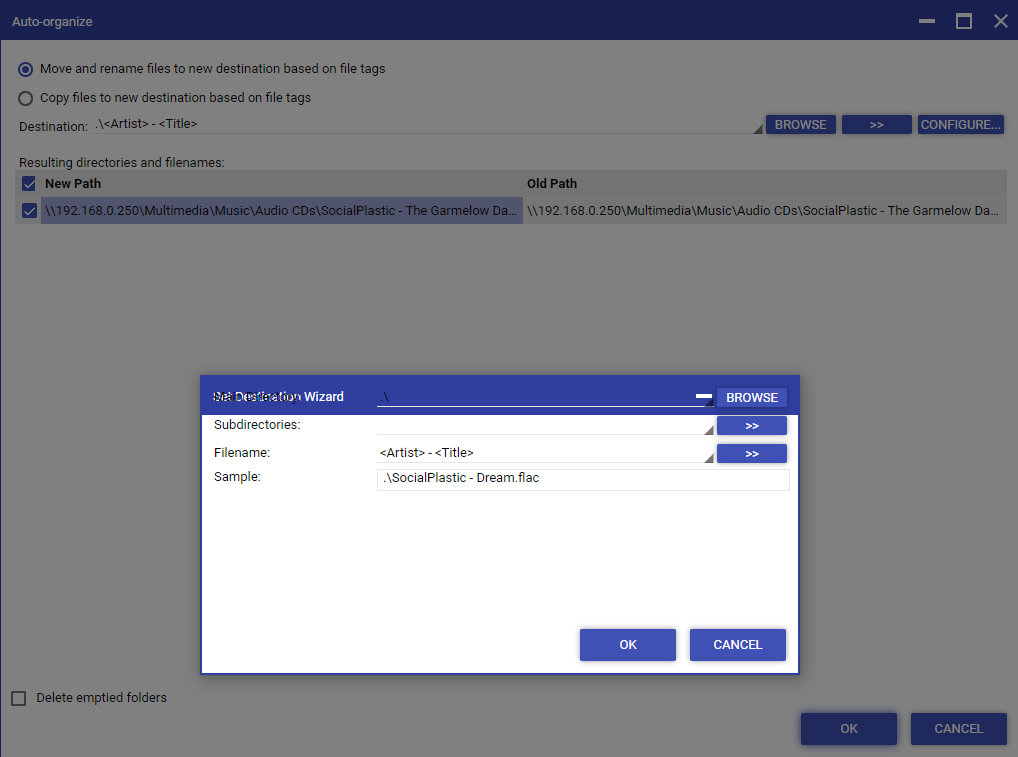
Task: Open the CONFIGURE... settings button
Action: click(x=960, y=125)
